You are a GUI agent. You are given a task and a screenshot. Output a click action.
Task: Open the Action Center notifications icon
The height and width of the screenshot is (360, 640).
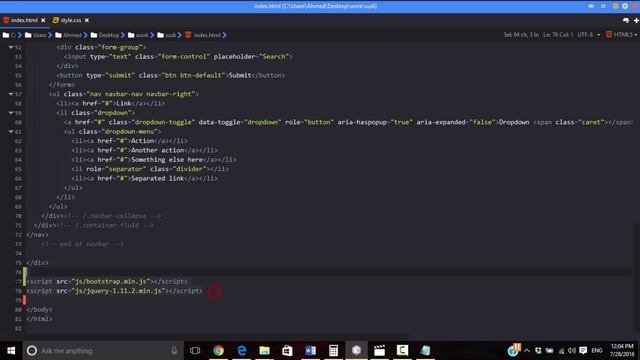click(583, 351)
